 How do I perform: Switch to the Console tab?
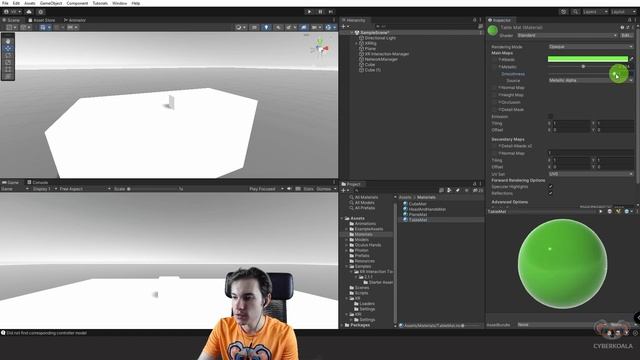pyautogui.click(x=38, y=182)
